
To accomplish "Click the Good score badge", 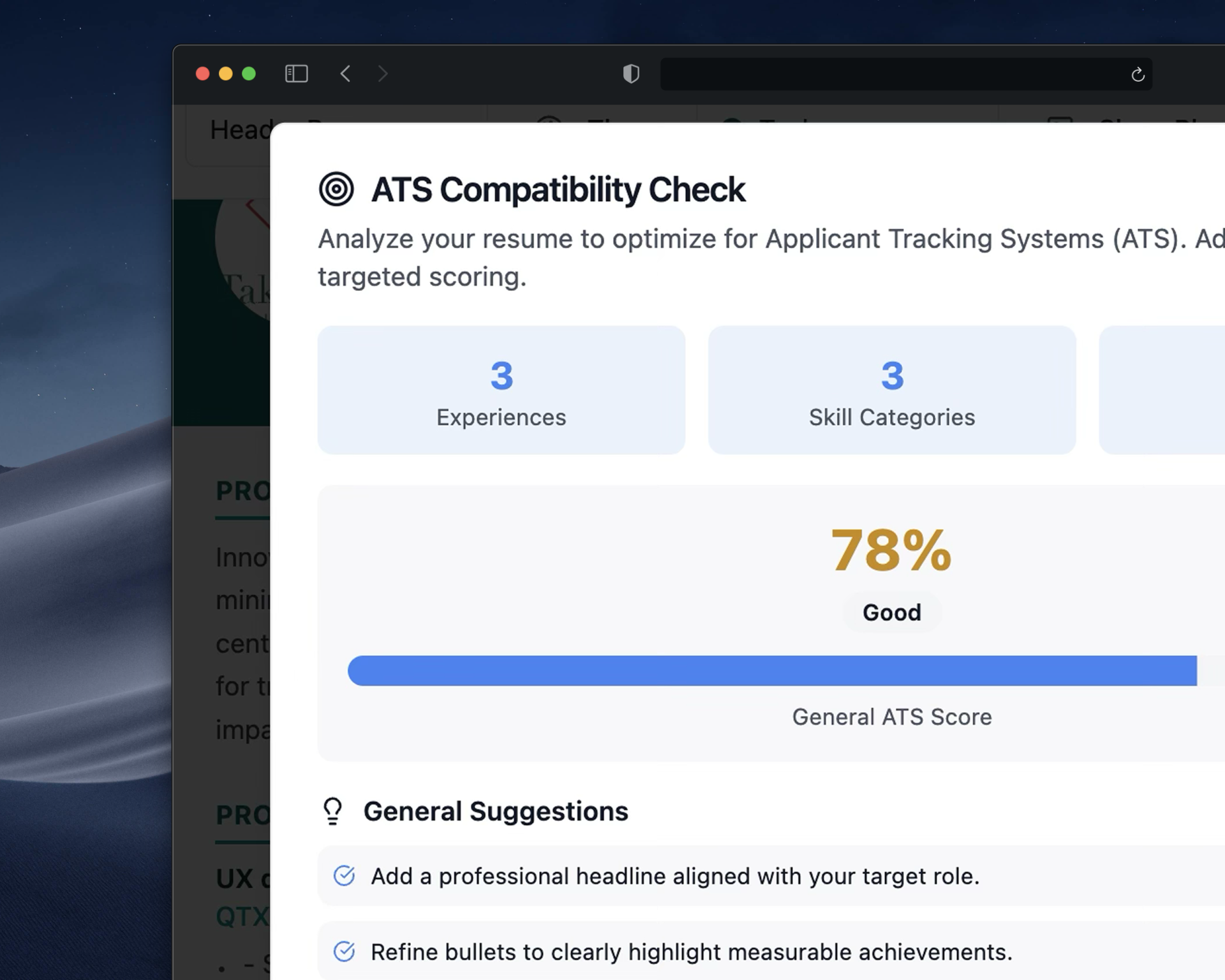I will pos(891,612).
